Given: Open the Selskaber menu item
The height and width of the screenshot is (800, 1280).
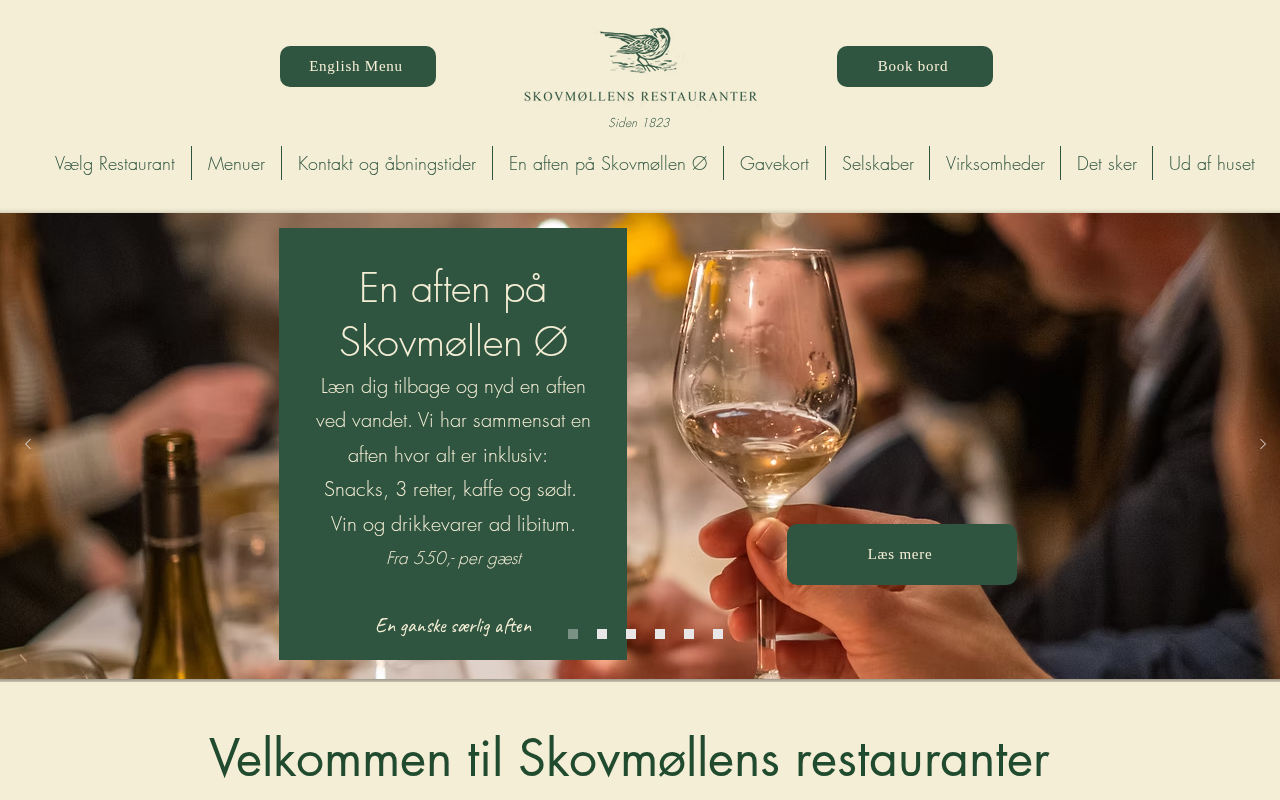Looking at the screenshot, I should [878, 163].
